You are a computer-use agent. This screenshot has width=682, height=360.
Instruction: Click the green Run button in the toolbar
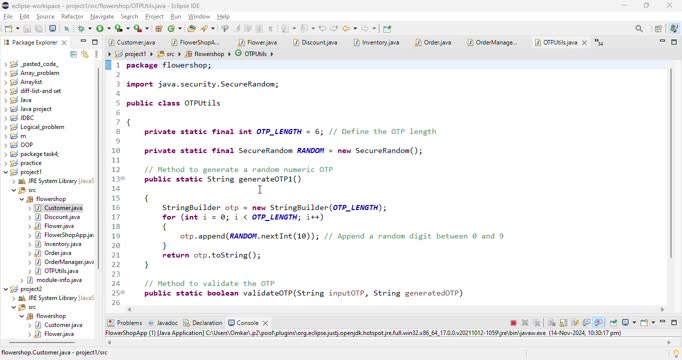(x=100, y=28)
